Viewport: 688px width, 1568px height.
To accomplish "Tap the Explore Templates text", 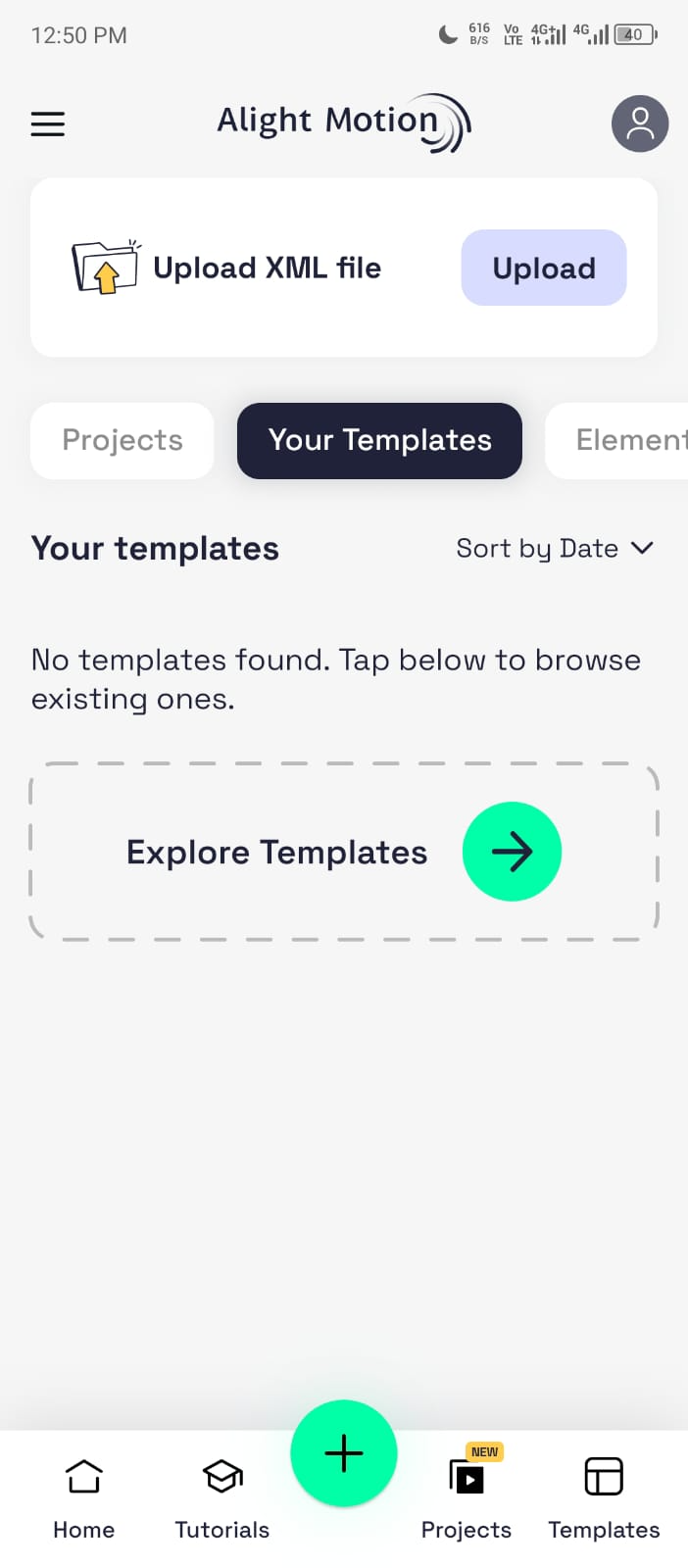I will pyautogui.click(x=276, y=853).
